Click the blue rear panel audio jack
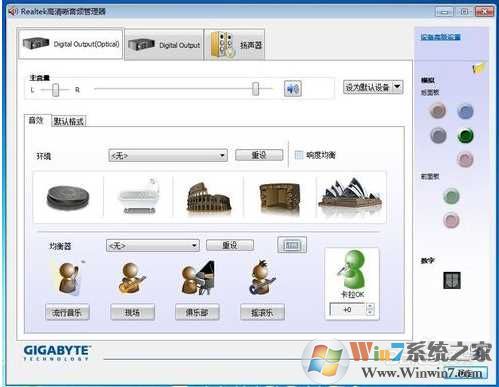 (x=465, y=111)
